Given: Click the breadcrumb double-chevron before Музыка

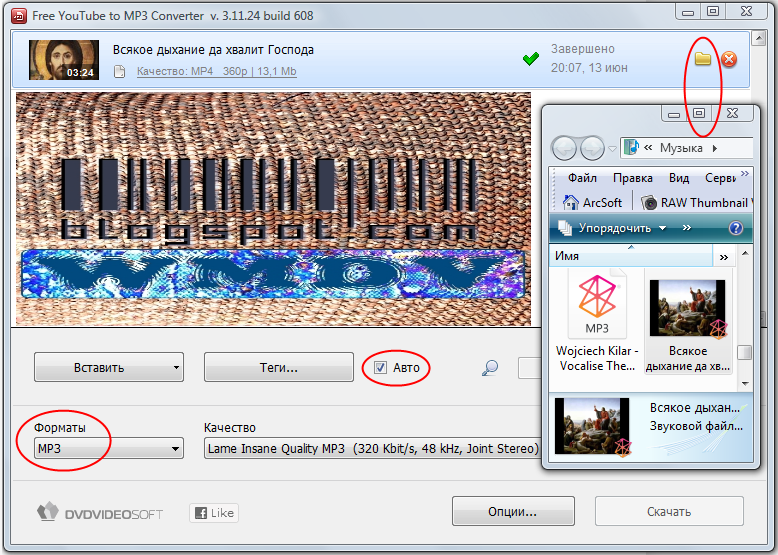Looking at the screenshot, I should tap(648, 148).
